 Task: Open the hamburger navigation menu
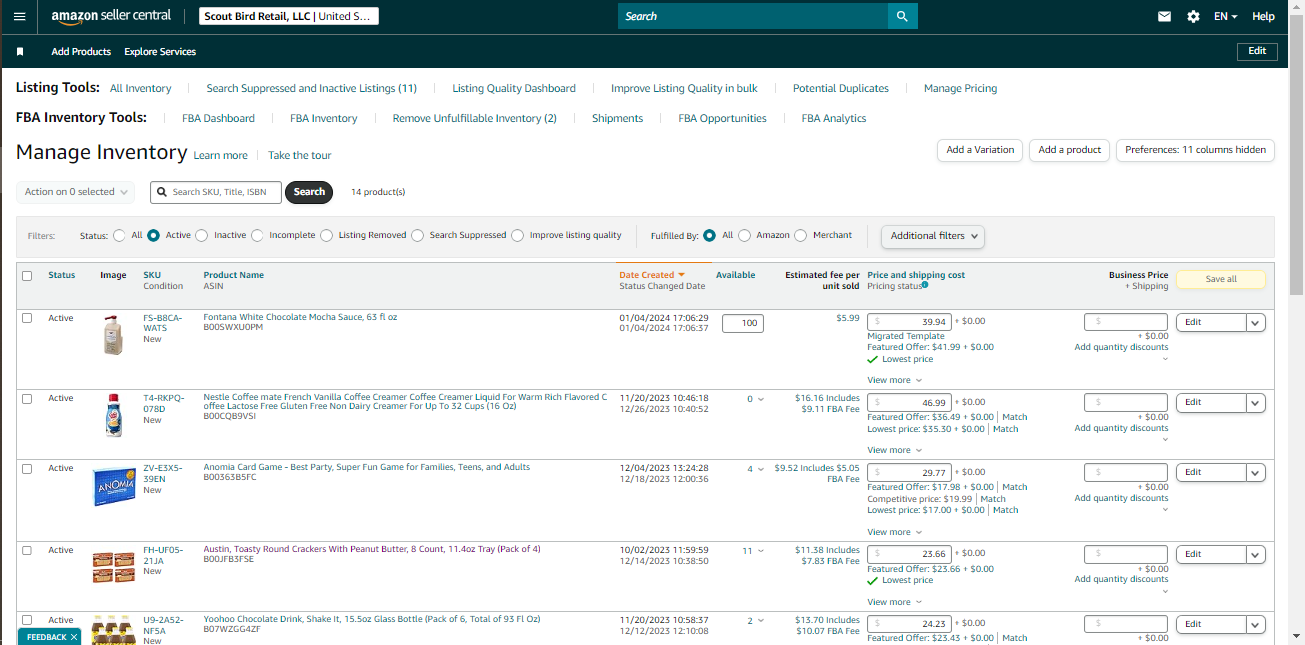(20, 16)
